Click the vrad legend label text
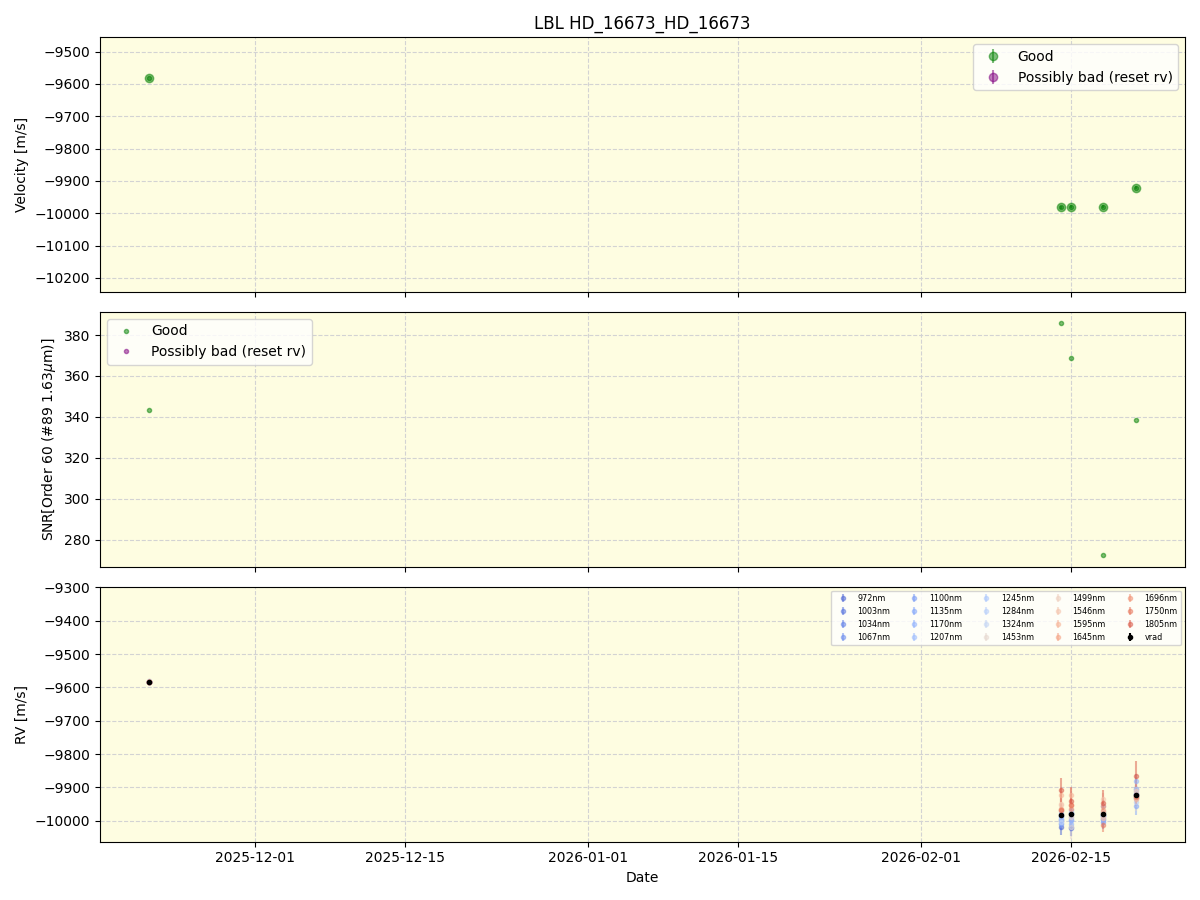Viewport: 1200px width, 900px height. (x=1153, y=636)
